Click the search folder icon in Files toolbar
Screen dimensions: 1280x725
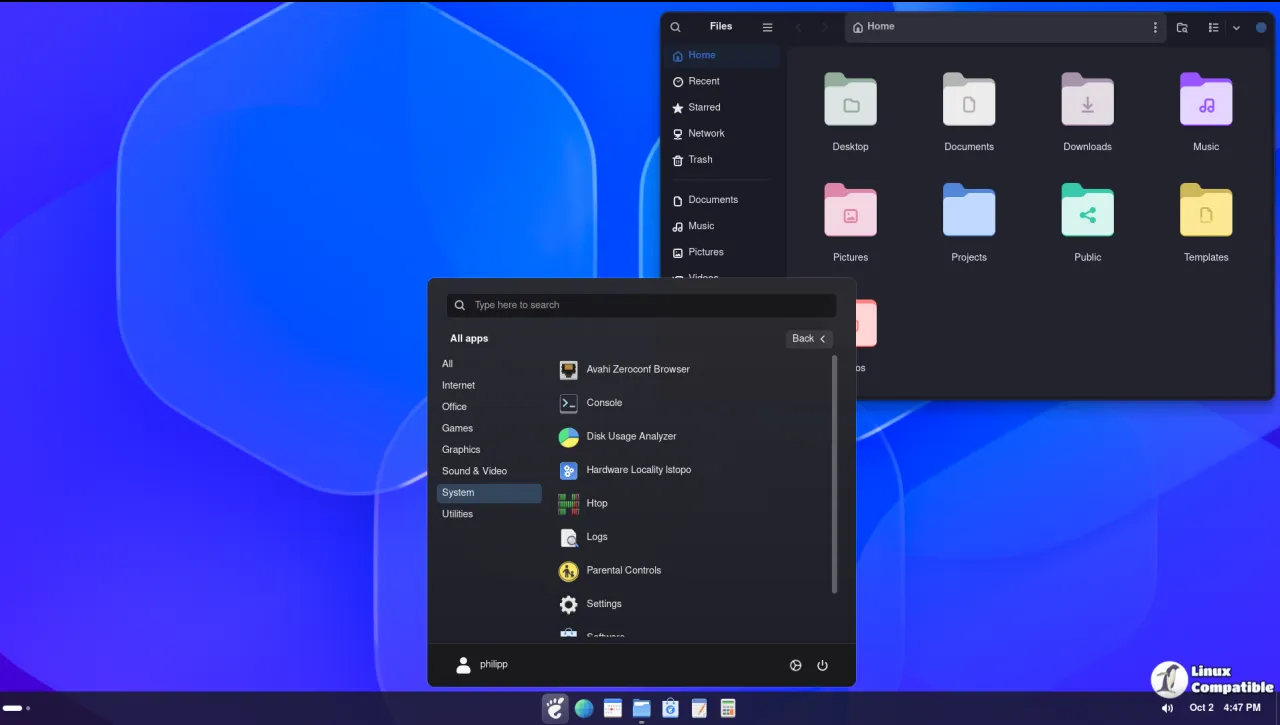tap(1182, 28)
